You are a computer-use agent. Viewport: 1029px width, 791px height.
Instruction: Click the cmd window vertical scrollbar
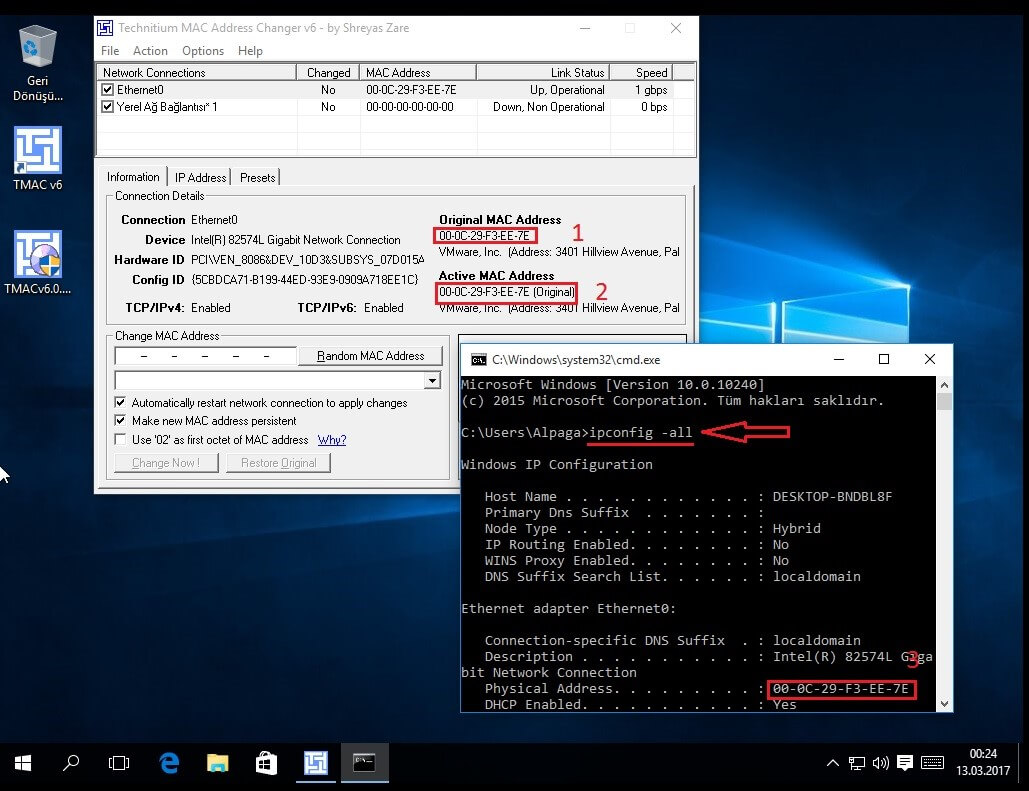(944, 550)
